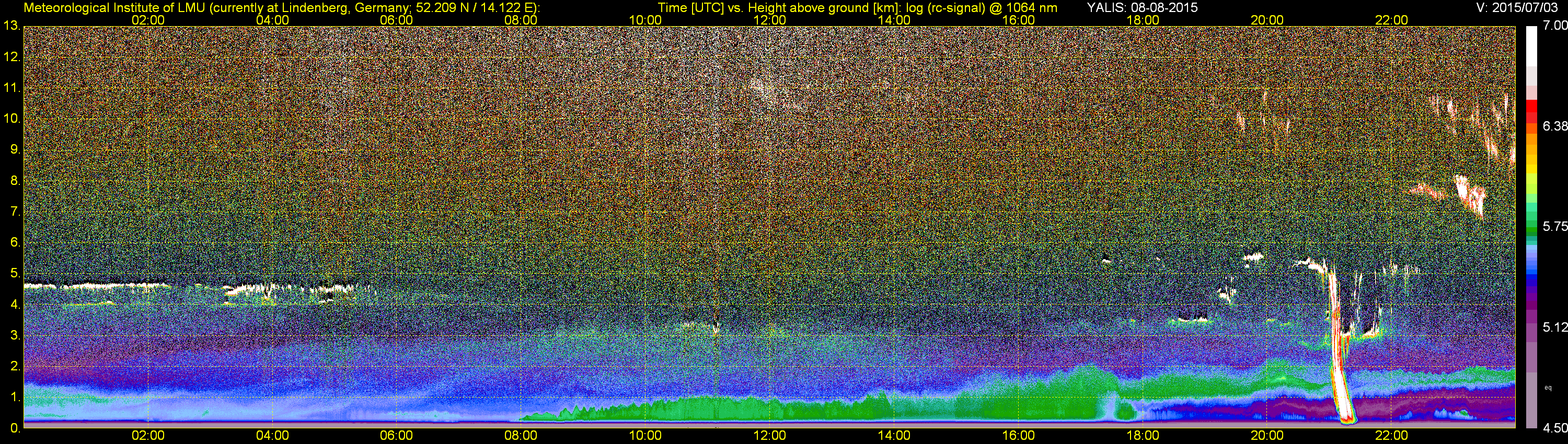Select the 5 km height axis label
This screenshot has width=1568, height=444.
pos(15,274)
